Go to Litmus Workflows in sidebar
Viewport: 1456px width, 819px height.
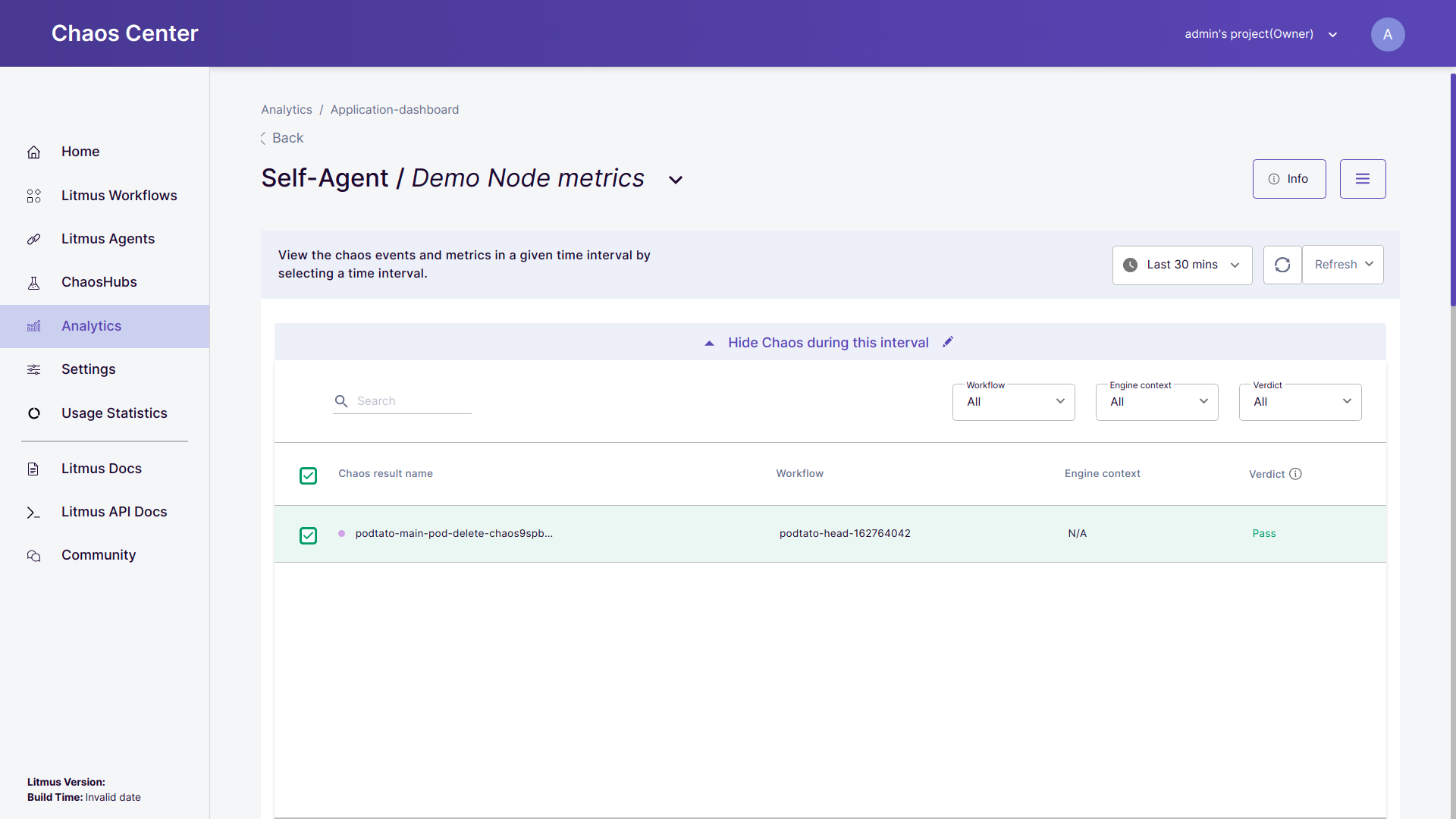point(119,196)
